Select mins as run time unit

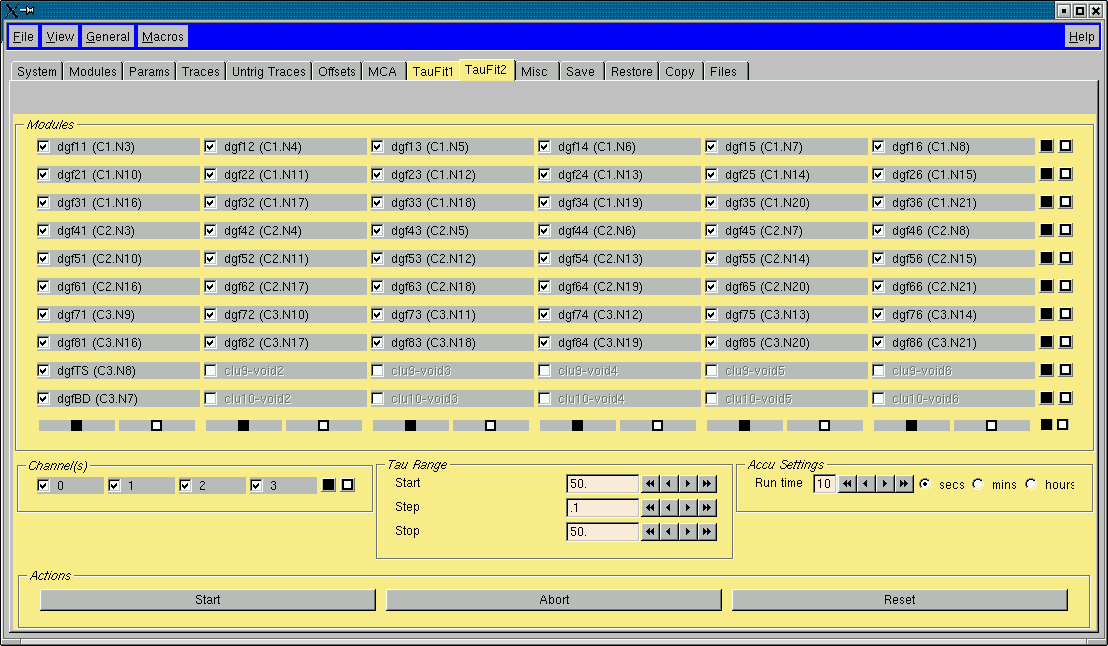tap(978, 484)
